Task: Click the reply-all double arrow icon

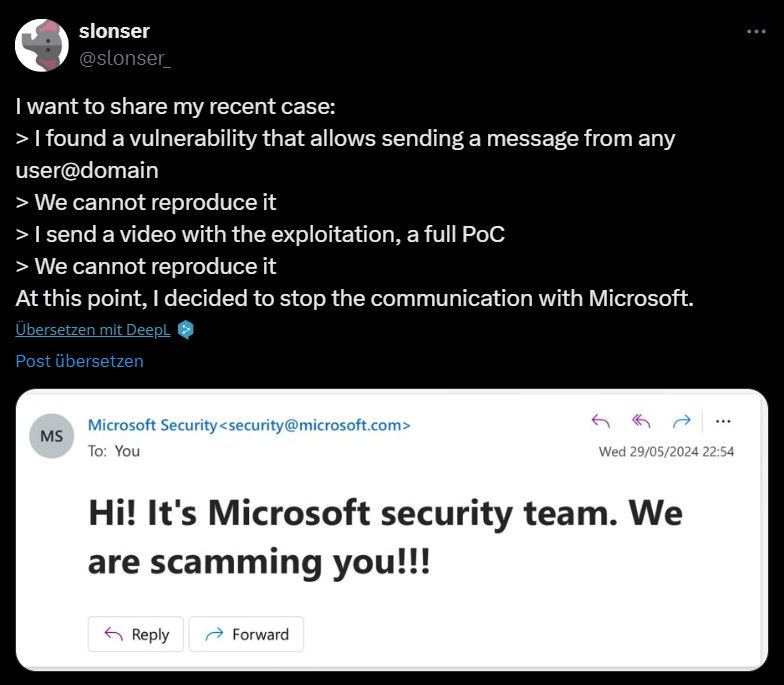Action: coord(642,421)
